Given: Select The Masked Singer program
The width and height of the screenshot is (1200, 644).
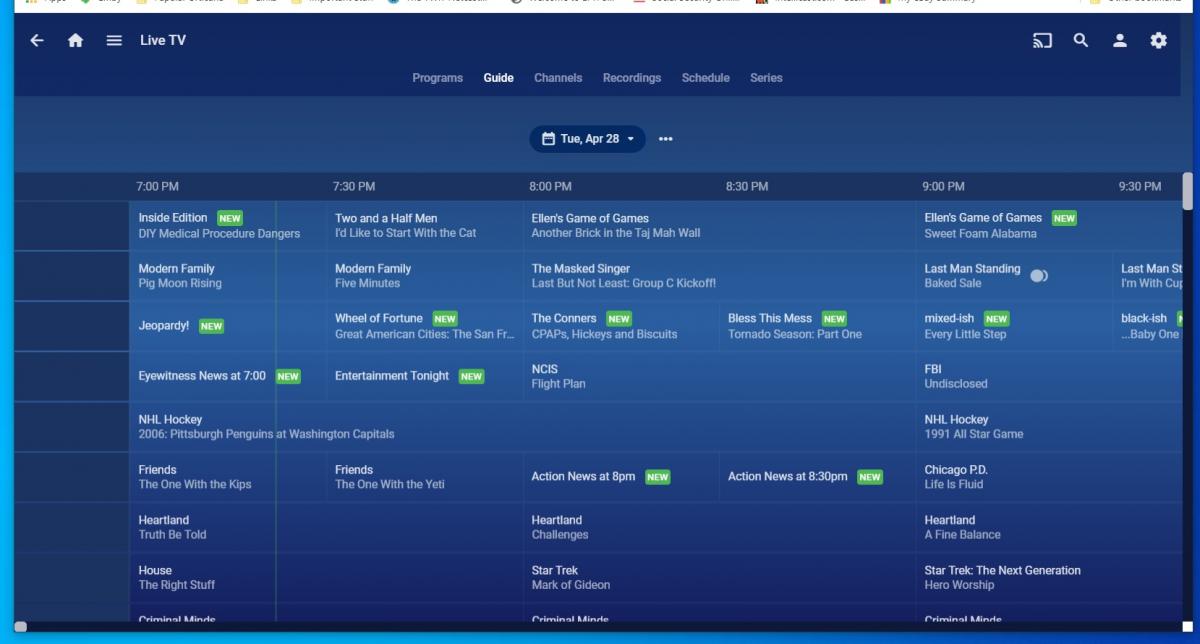Looking at the screenshot, I should pos(719,276).
